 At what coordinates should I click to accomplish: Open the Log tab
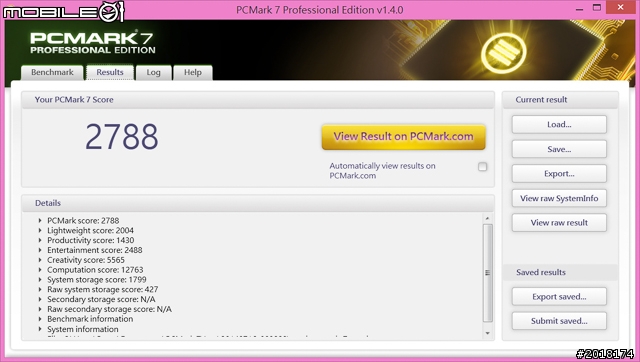pyautogui.click(x=153, y=73)
